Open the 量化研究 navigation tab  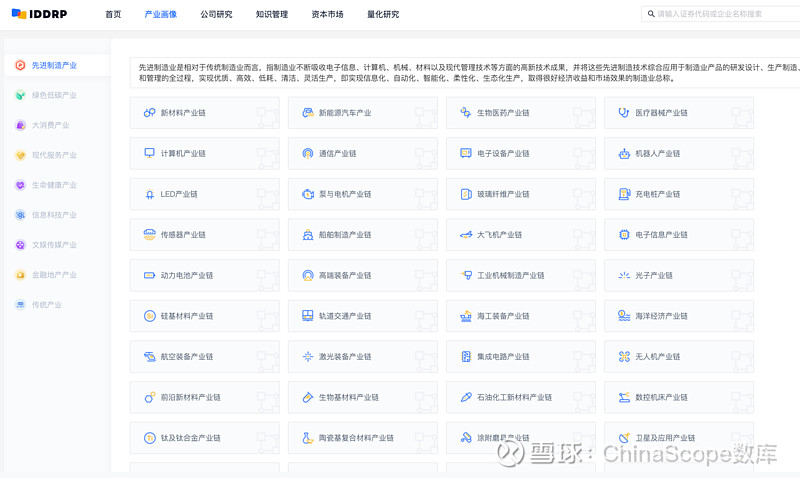[383, 14]
